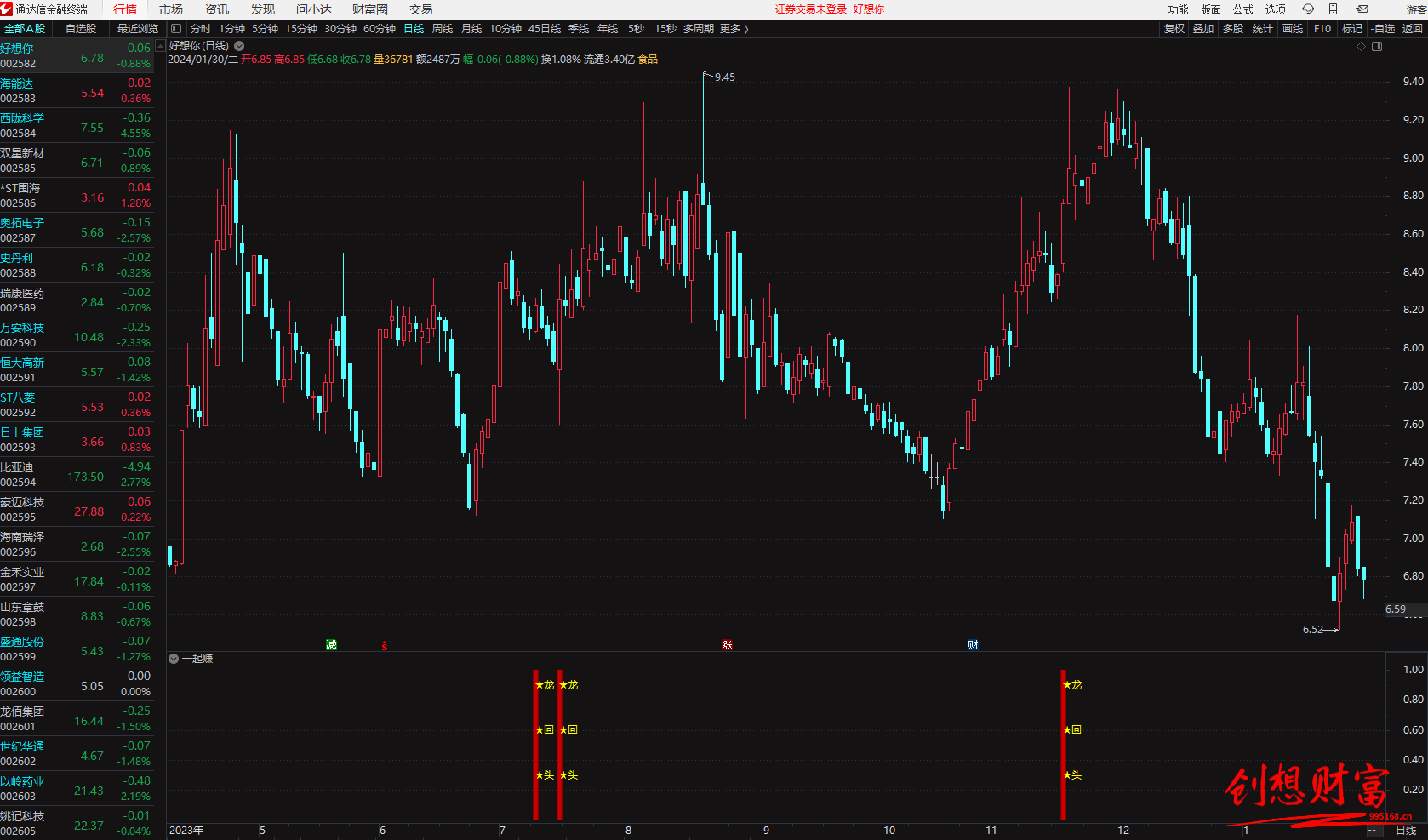Open the 行情 main tab

pyautogui.click(x=125, y=9)
